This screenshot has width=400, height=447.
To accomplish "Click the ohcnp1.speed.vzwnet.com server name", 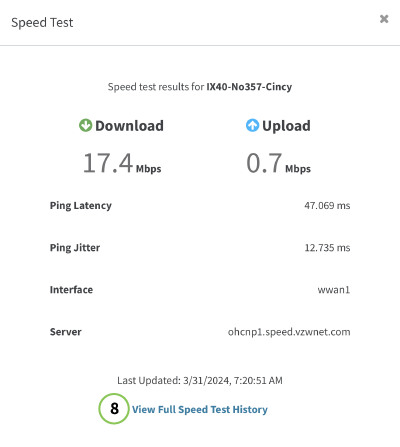I will click(x=289, y=332).
